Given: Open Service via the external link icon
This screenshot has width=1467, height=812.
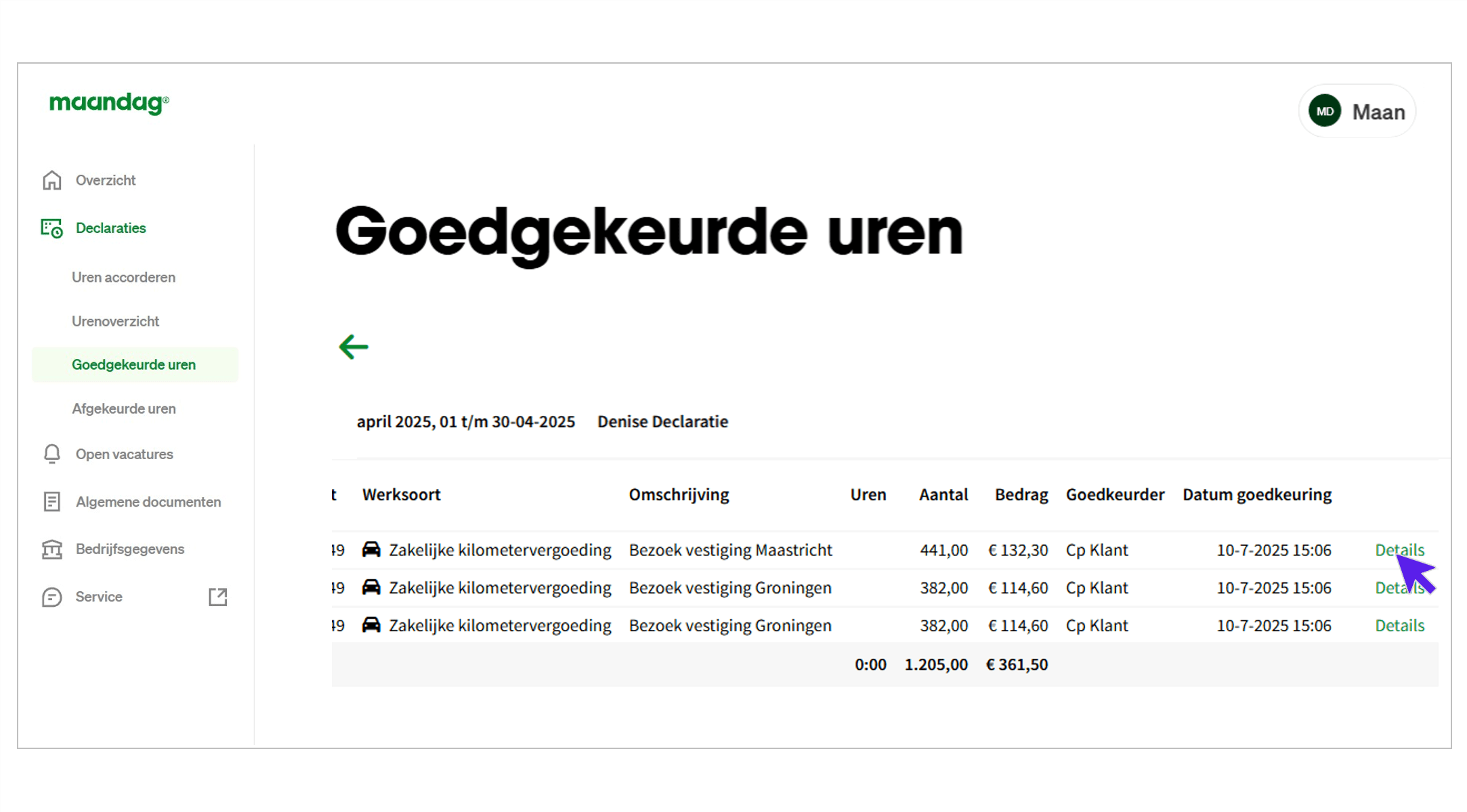Looking at the screenshot, I should [x=217, y=597].
